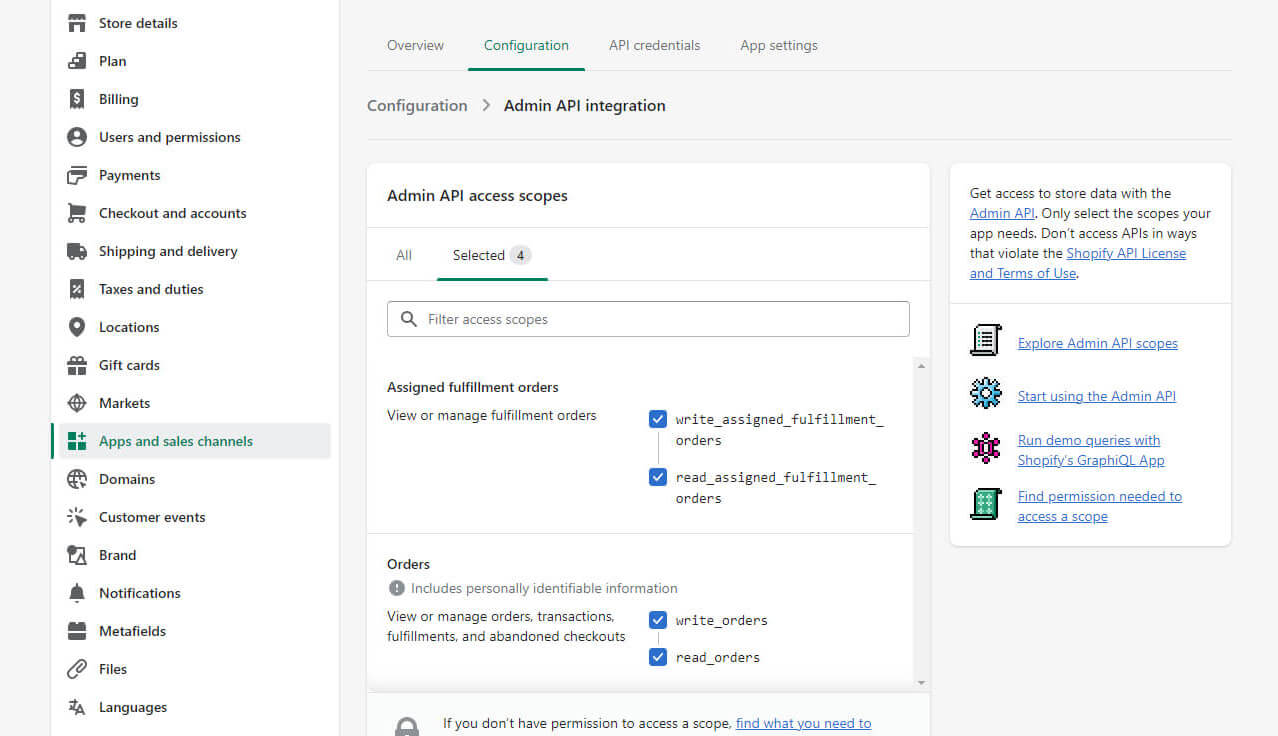
Task: Click the Billing dollar icon in sidebar
Action: [x=77, y=99]
